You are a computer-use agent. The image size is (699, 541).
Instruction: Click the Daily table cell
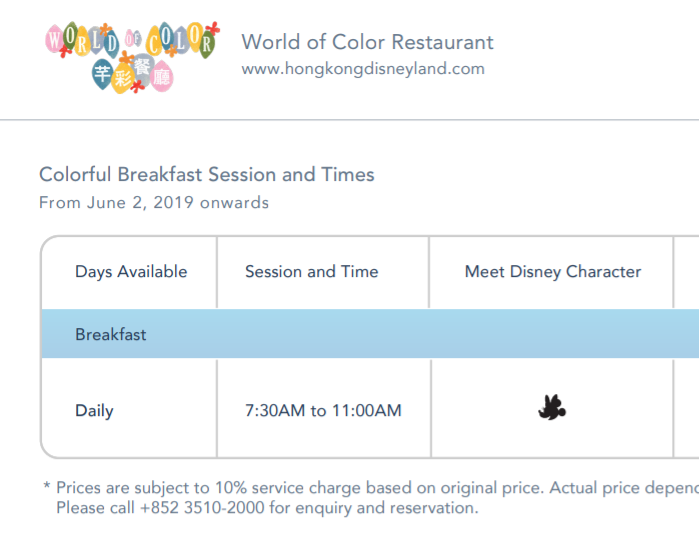pos(94,410)
